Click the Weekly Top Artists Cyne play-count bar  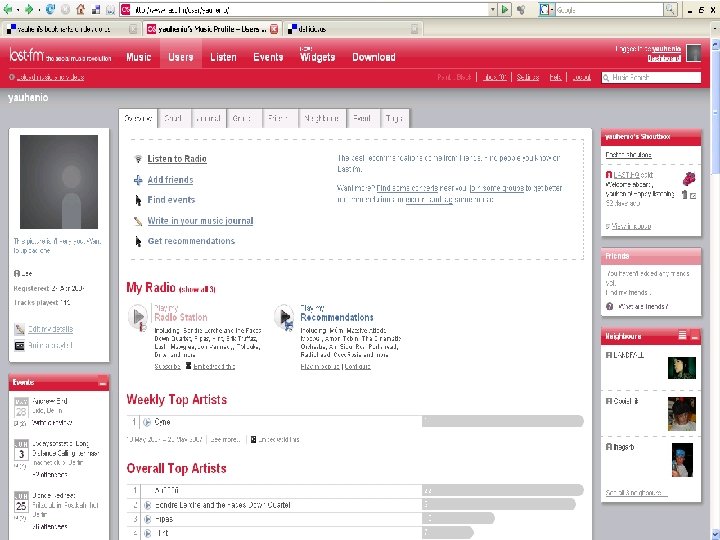[503, 421]
